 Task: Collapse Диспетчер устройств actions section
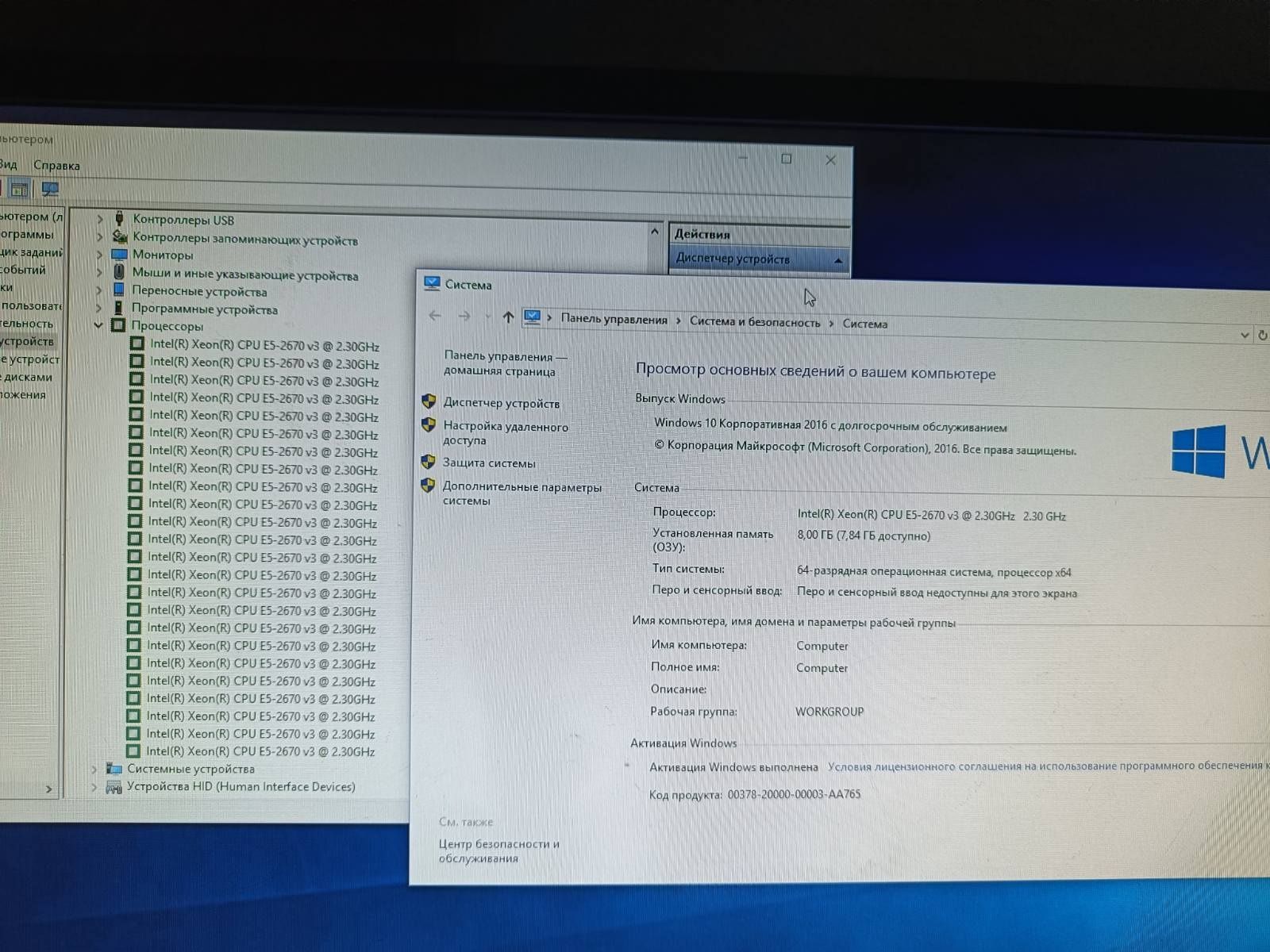click(838, 260)
